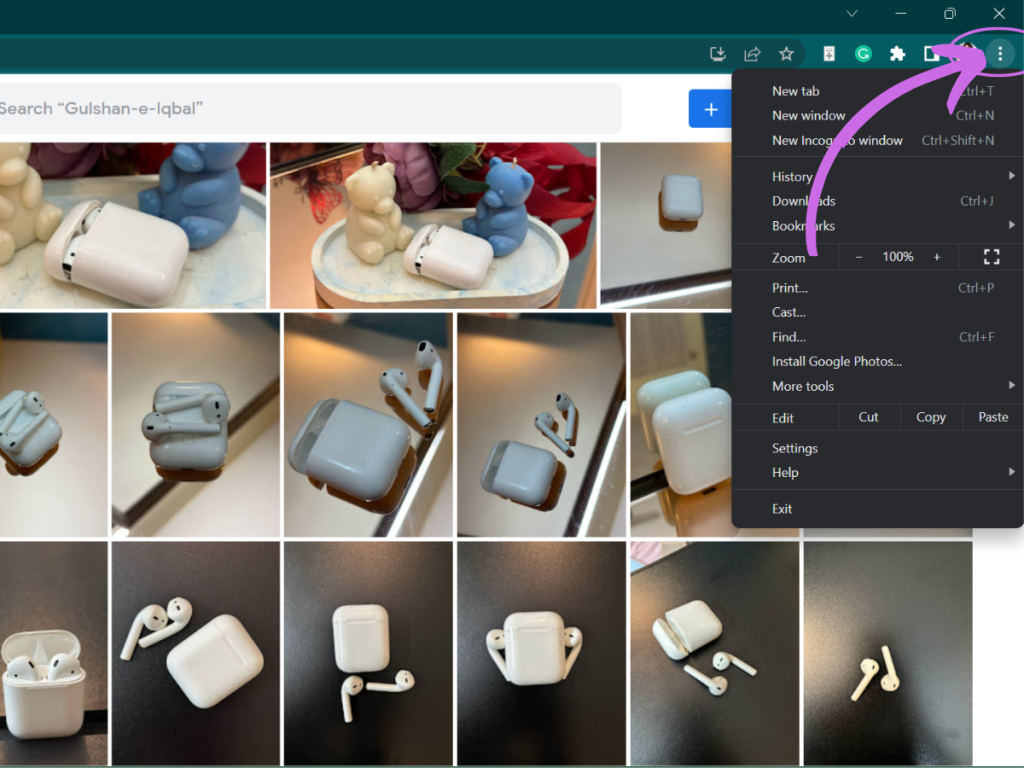The height and width of the screenshot is (768, 1024).
Task: Click Cast... menu entry
Action: point(788,312)
